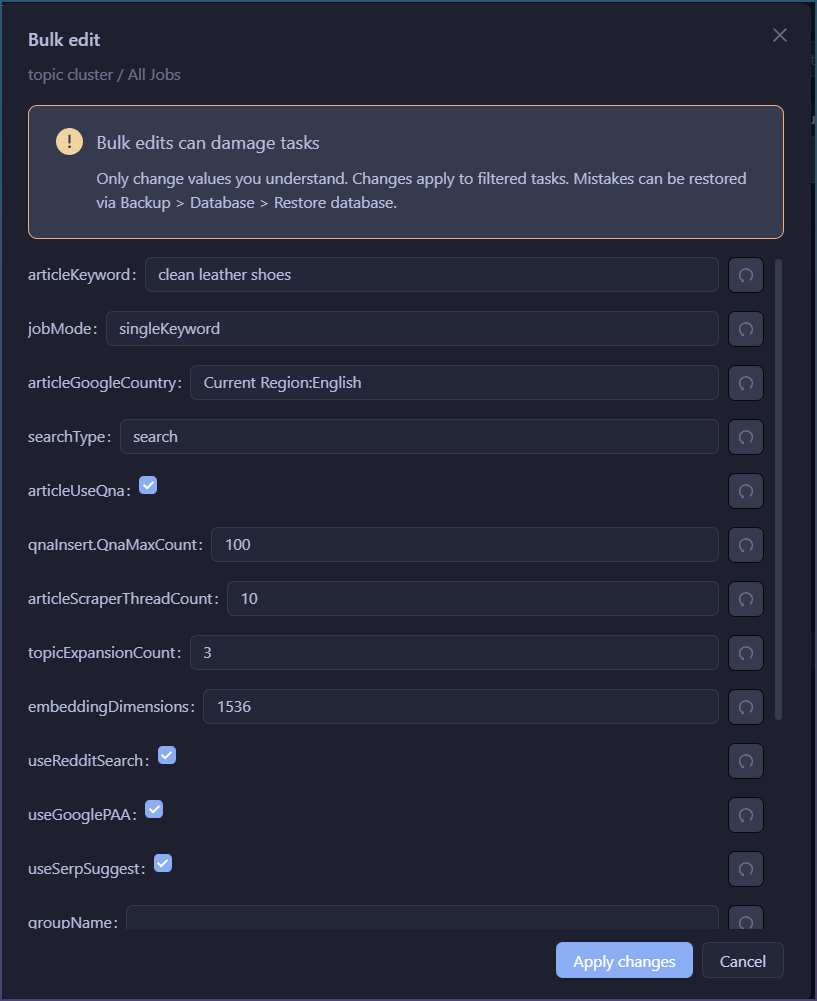Uncheck the articleUseQna checkbox
This screenshot has height=1001, width=817.
[x=148, y=486]
